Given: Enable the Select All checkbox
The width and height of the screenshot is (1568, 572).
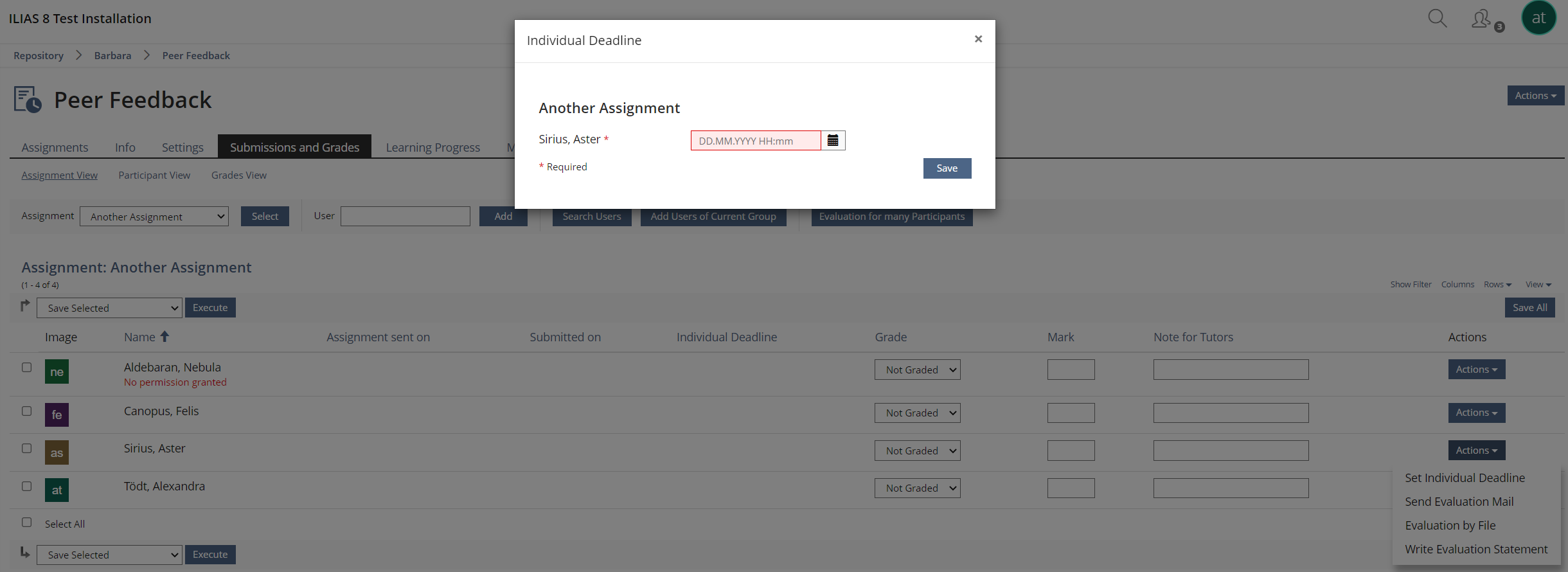Looking at the screenshot, I should pos(27,523).
